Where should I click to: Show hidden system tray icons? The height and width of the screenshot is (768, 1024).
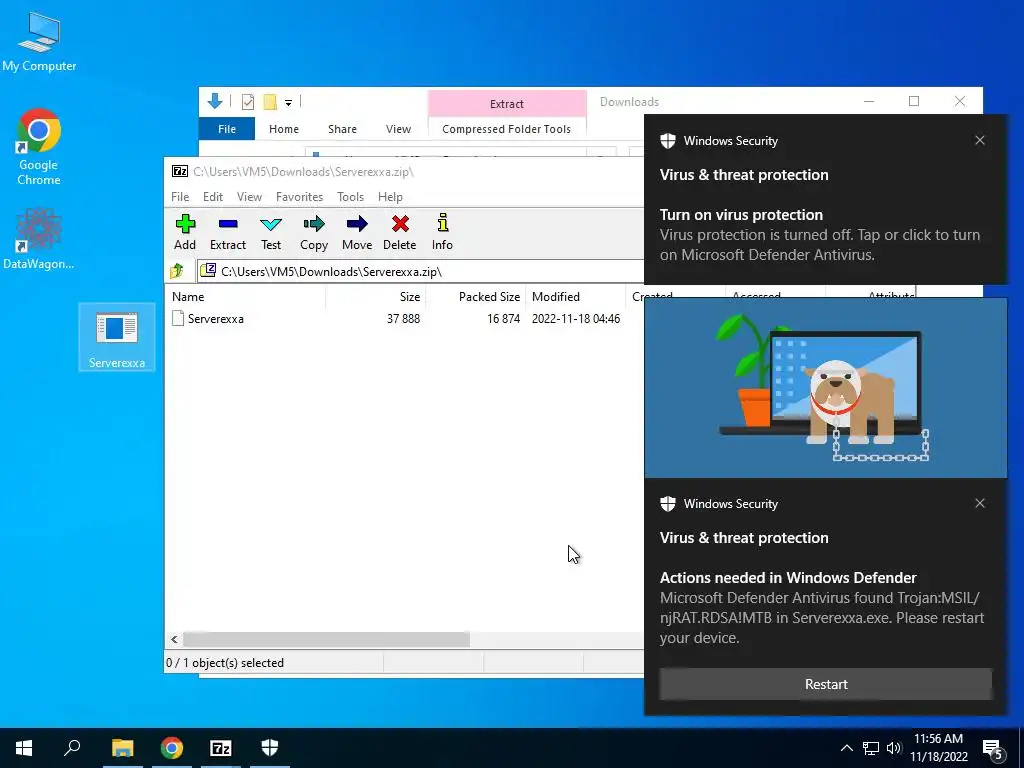(x=846, y=748)
